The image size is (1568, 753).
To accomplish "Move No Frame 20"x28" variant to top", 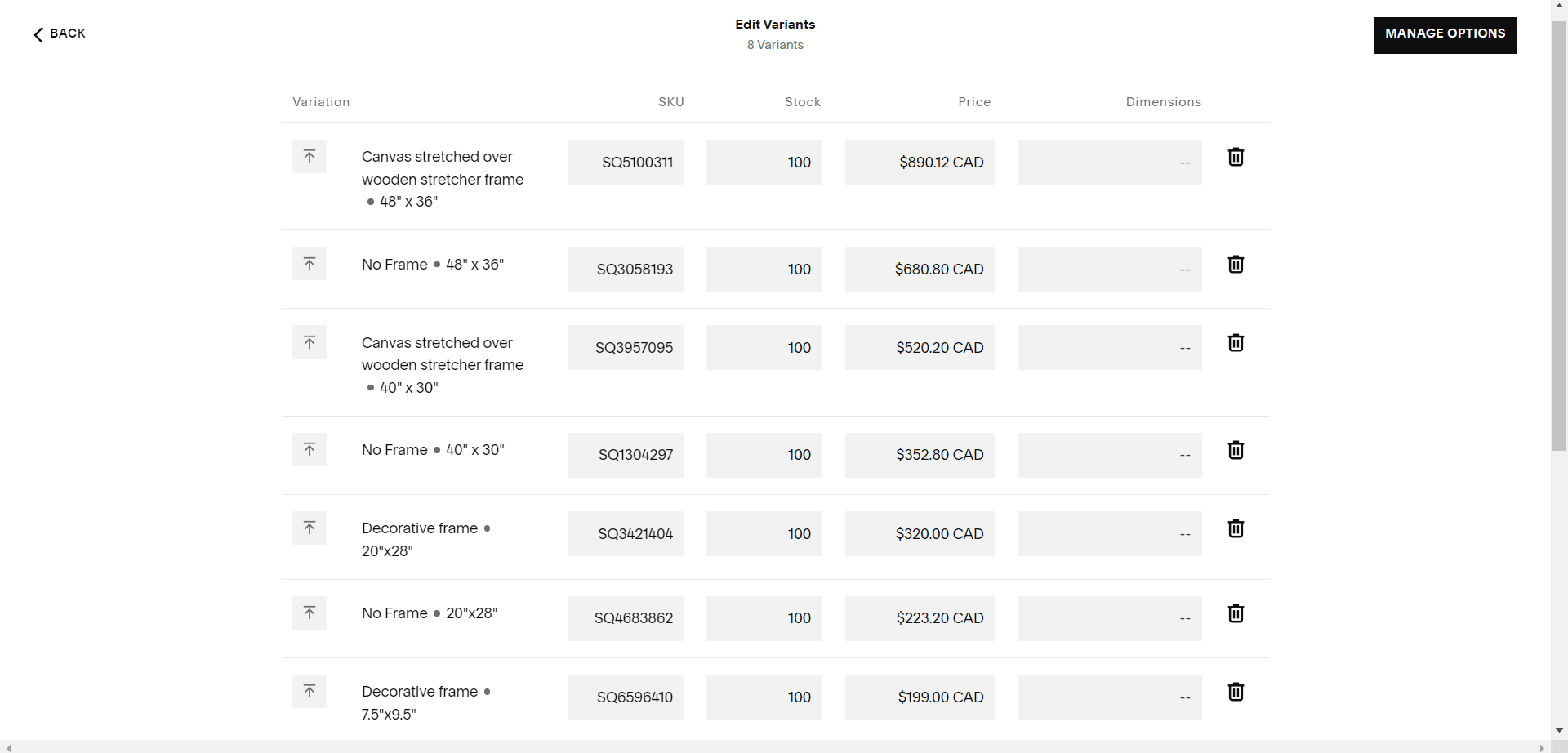I will tap(310, 613).
